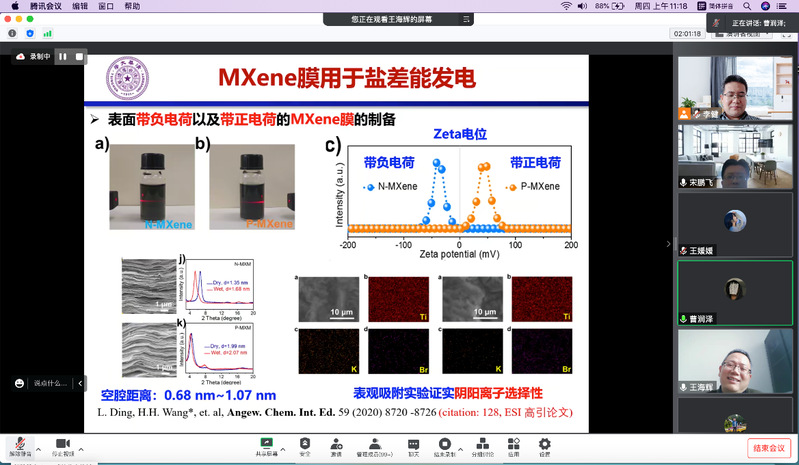Open the 应用 apps icon
This screenshot has width=799, height=465.
513,444
